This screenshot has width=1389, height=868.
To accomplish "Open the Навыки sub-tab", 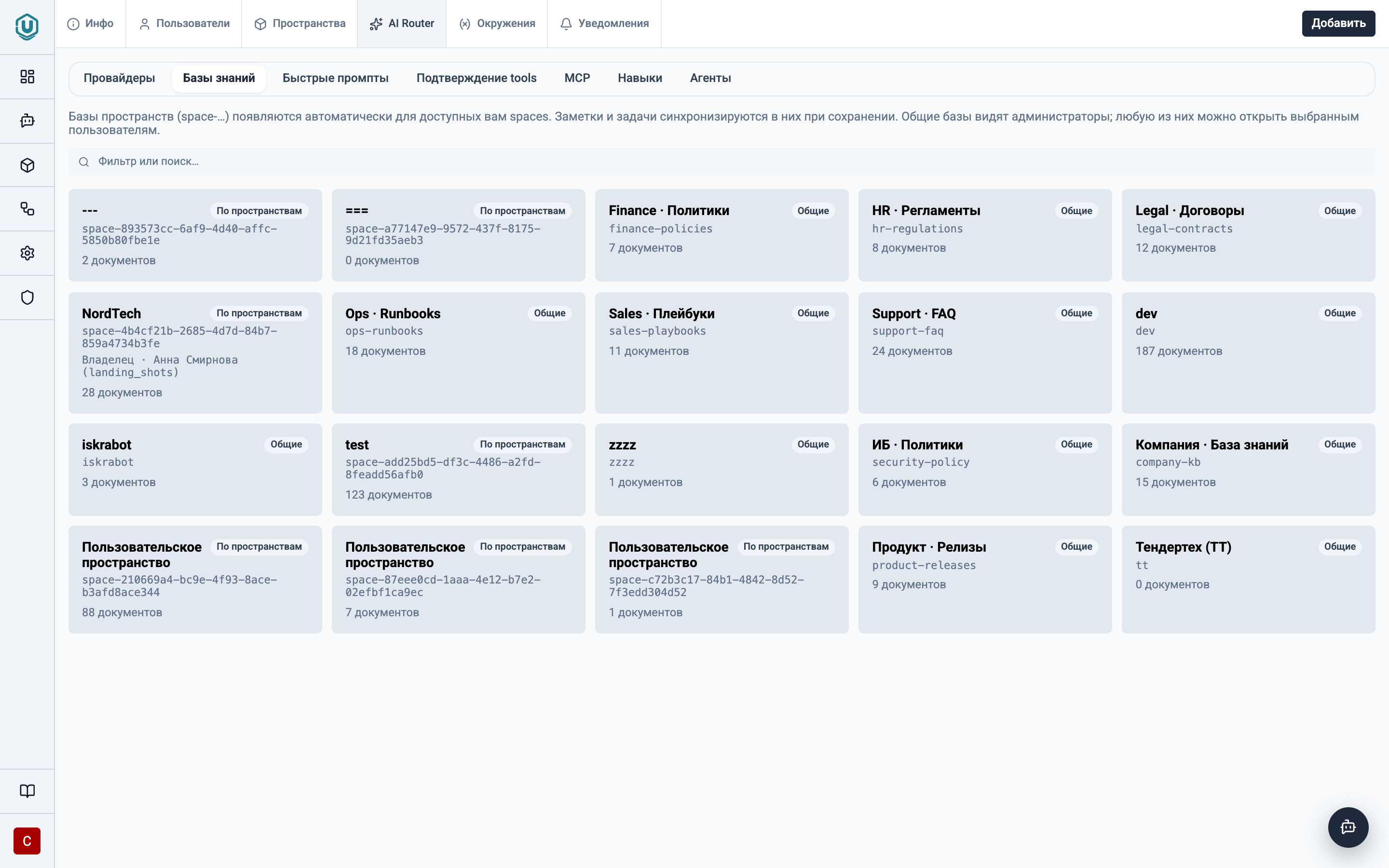I will pyautogui.click(x=640, y=78).
